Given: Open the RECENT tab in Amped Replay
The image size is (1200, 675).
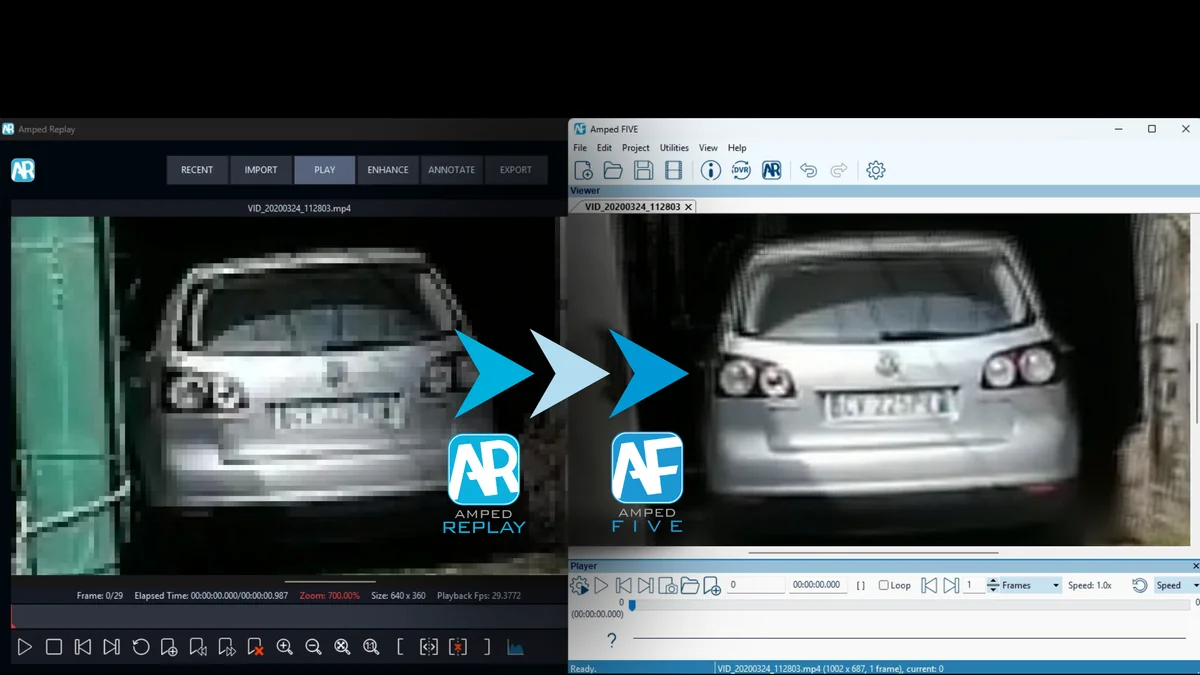Looking at the screenshot, I should pos(197,170).
